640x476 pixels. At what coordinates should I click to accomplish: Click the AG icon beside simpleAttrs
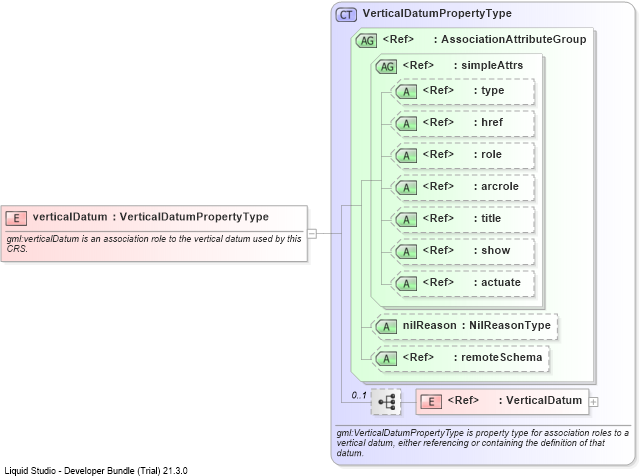386,67
